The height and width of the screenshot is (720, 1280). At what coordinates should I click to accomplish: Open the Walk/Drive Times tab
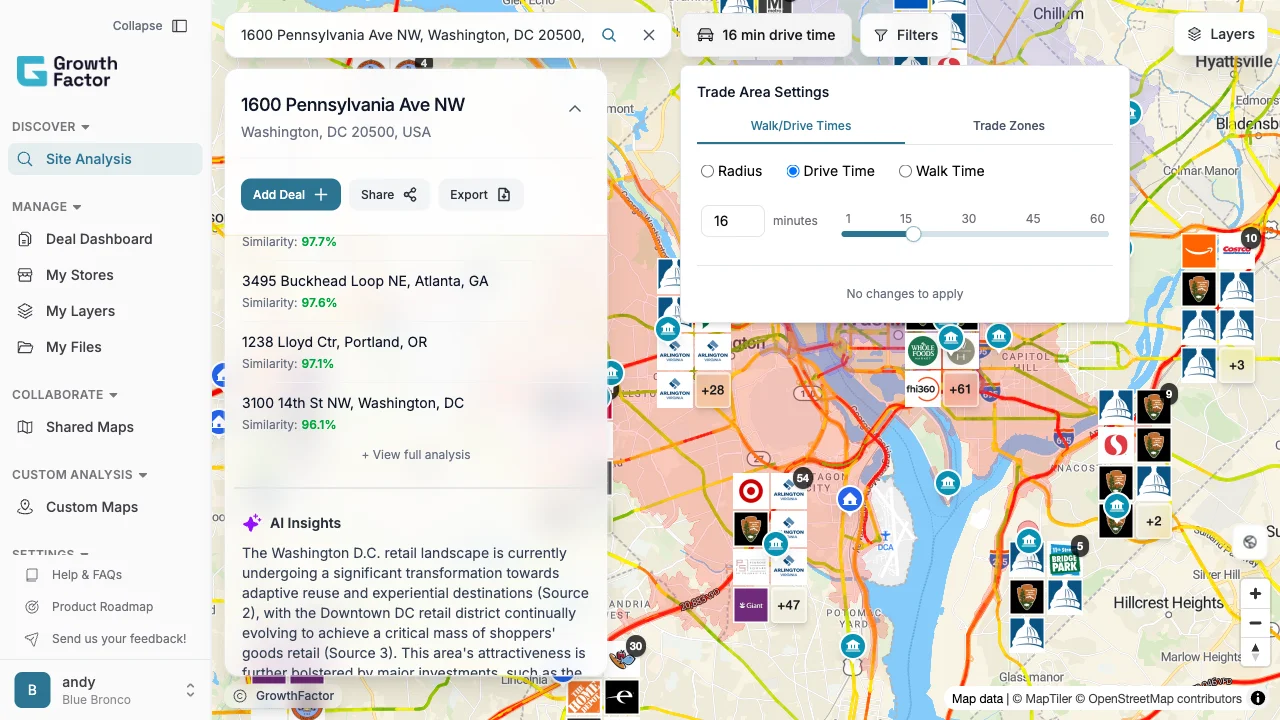[800, 126]
